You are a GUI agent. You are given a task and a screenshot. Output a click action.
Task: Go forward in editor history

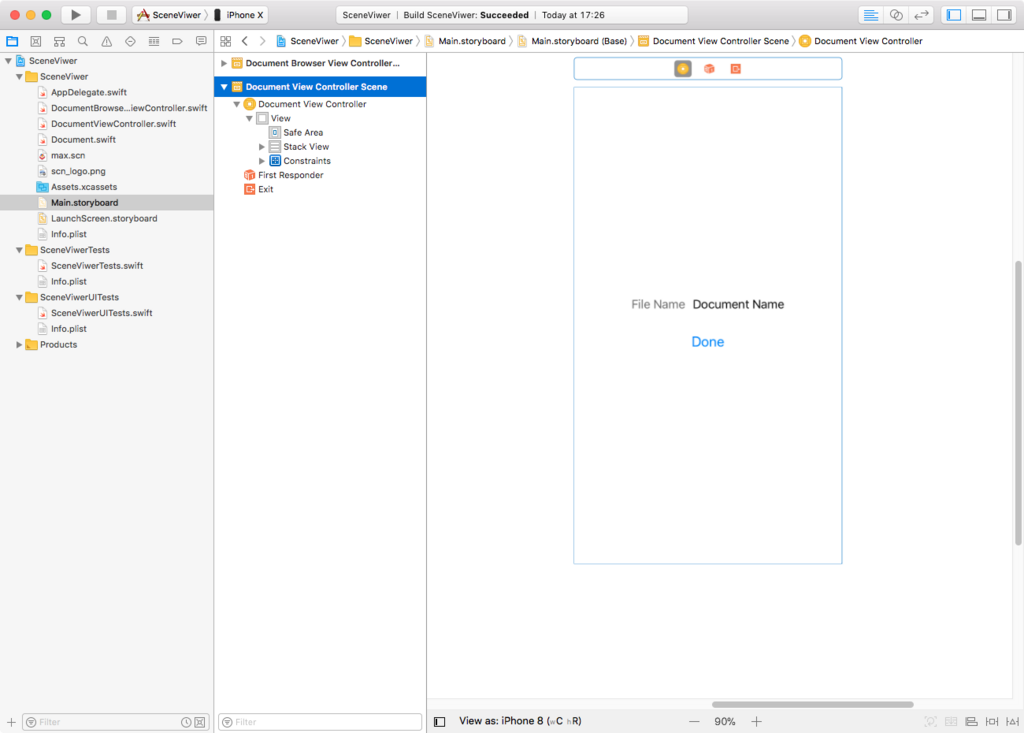(263, 41)
